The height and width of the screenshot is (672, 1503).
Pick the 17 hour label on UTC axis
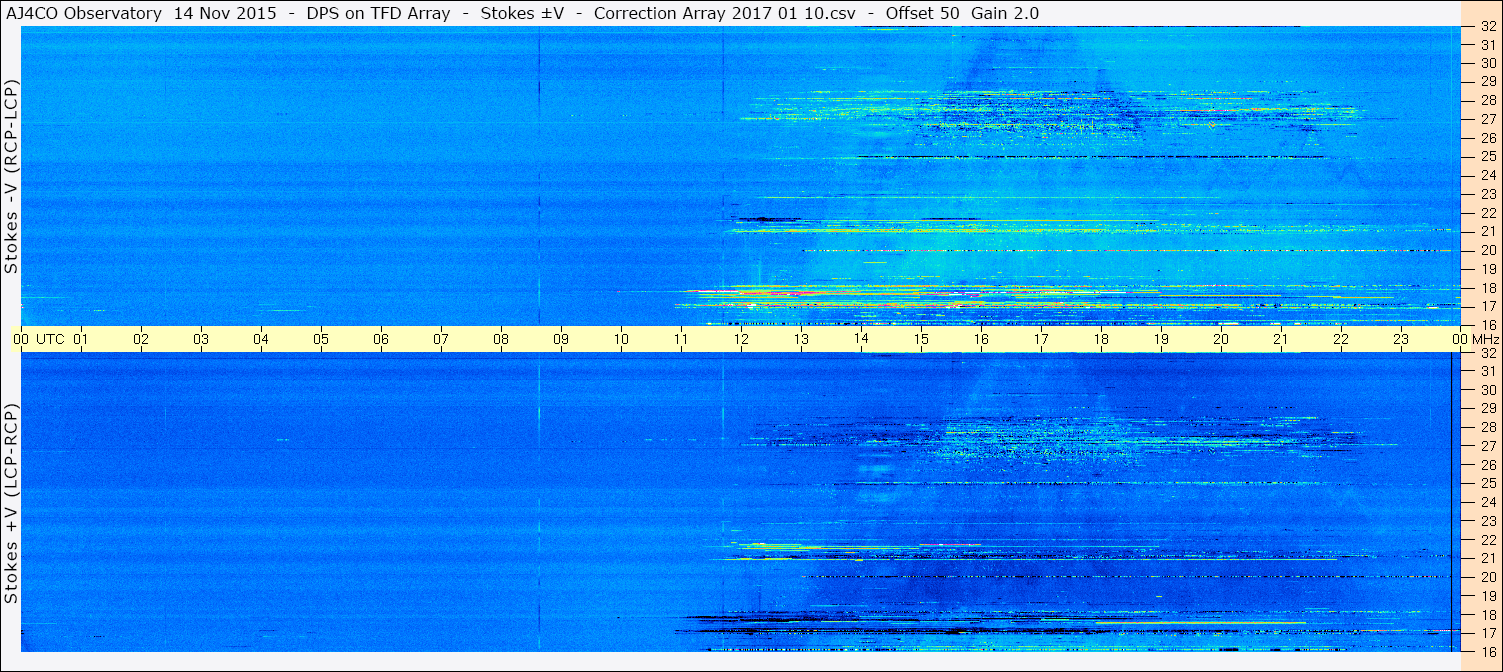1041,339
